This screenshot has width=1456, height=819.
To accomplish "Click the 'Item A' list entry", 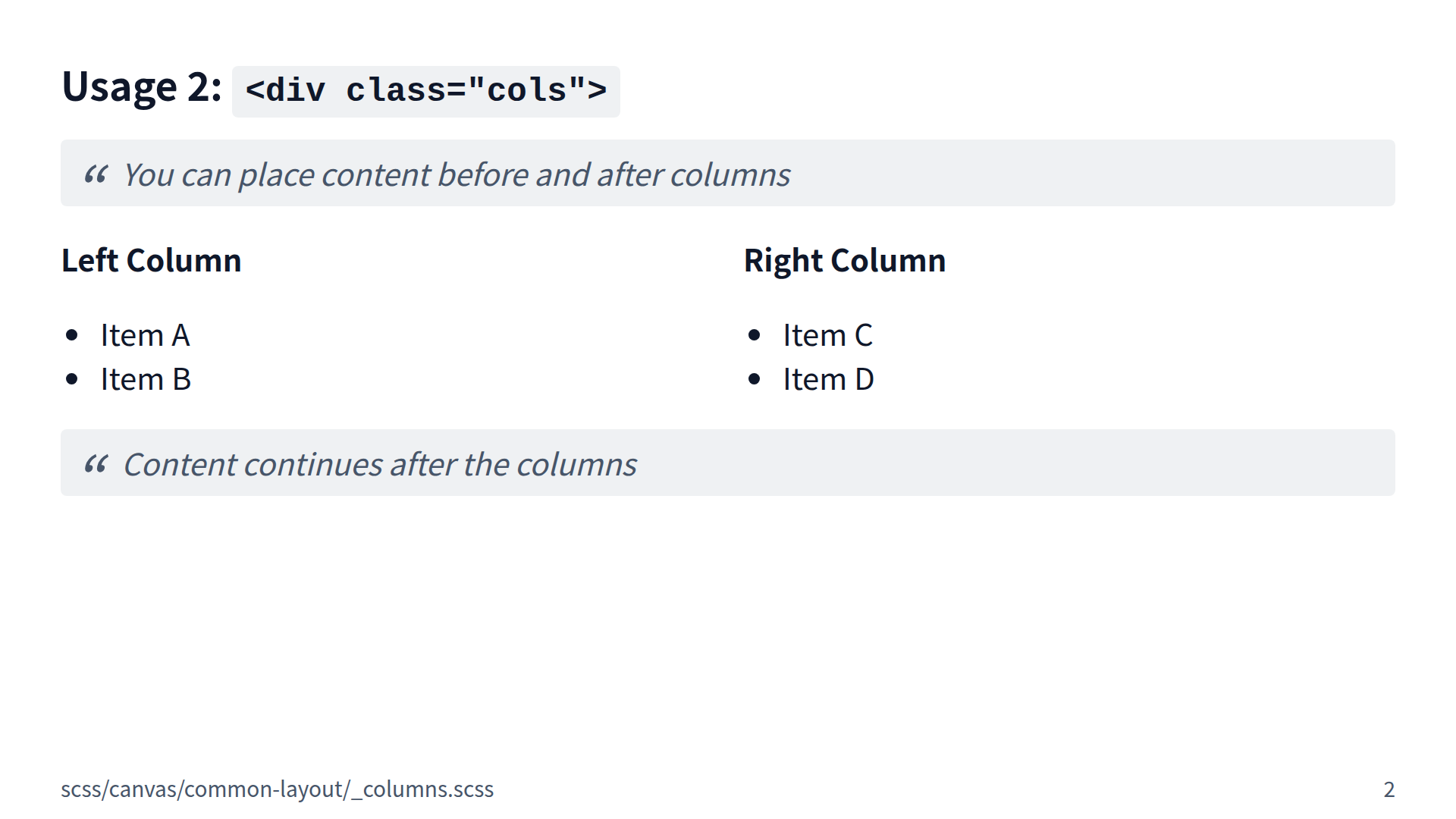I will tap(145, 335).
